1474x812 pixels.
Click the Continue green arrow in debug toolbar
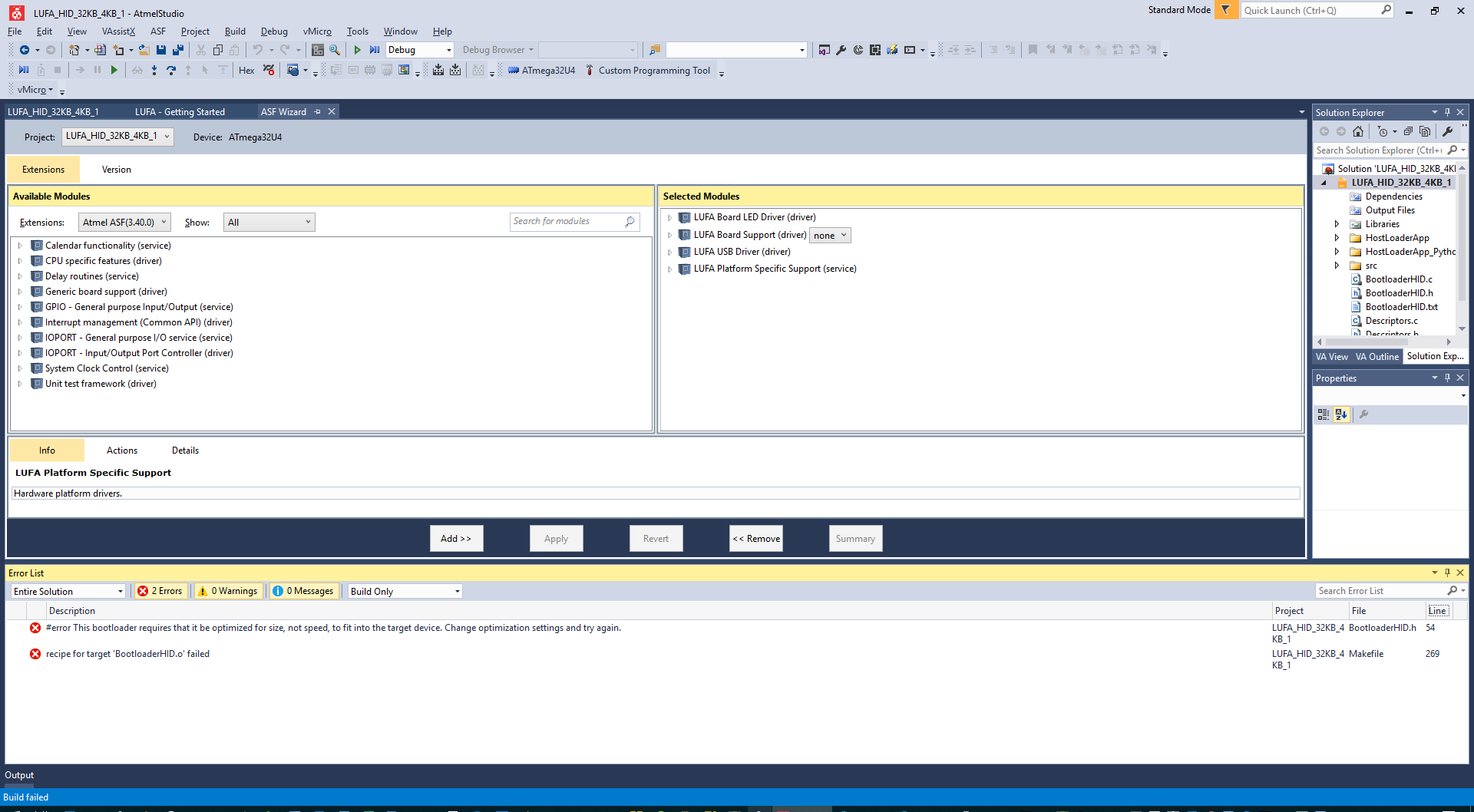click(114, 71)
